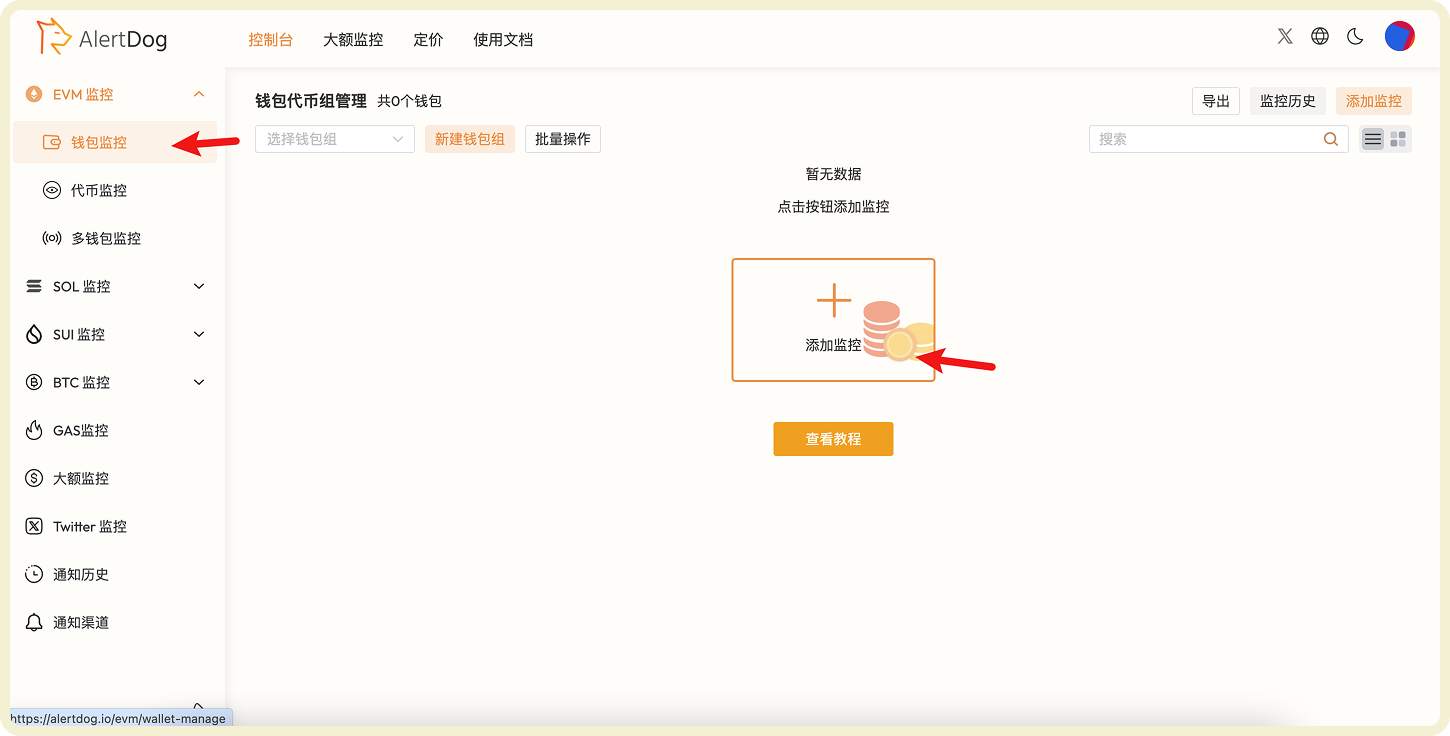Click the X social icon in top bar
The height and width of the screenshot is (736, 1450).
(1284, 35)
